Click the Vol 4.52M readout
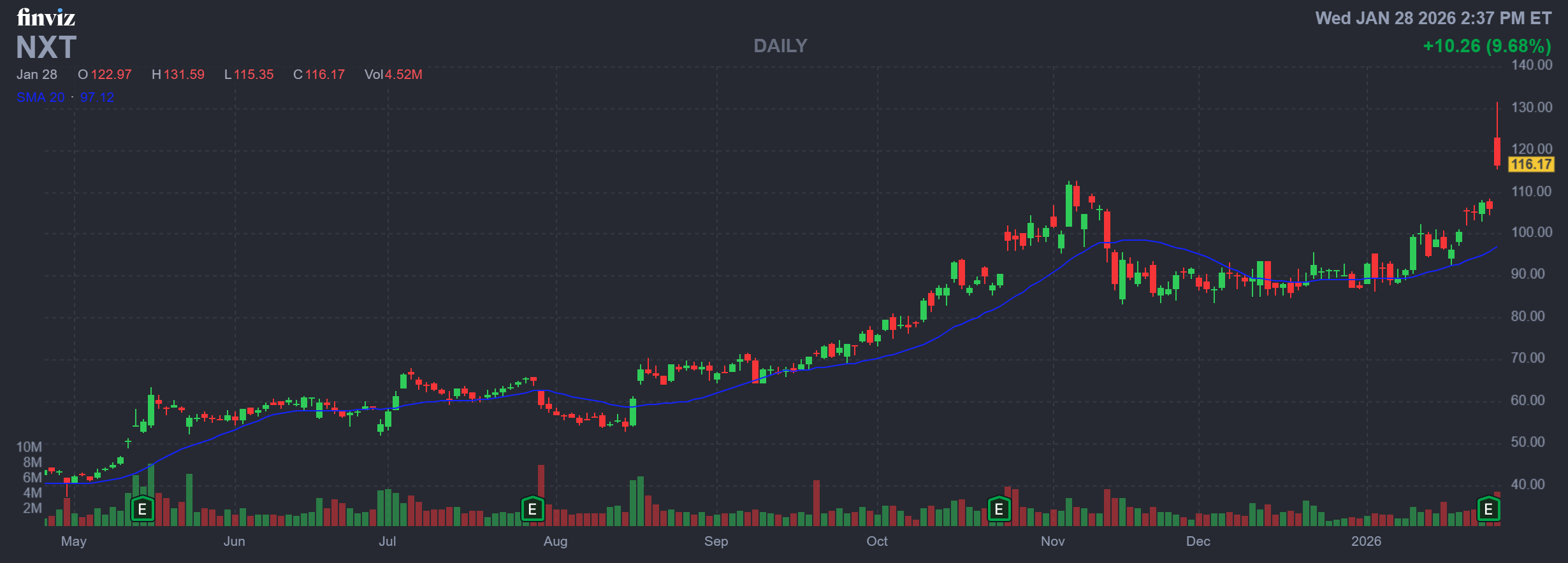 (x=393, y=75)
